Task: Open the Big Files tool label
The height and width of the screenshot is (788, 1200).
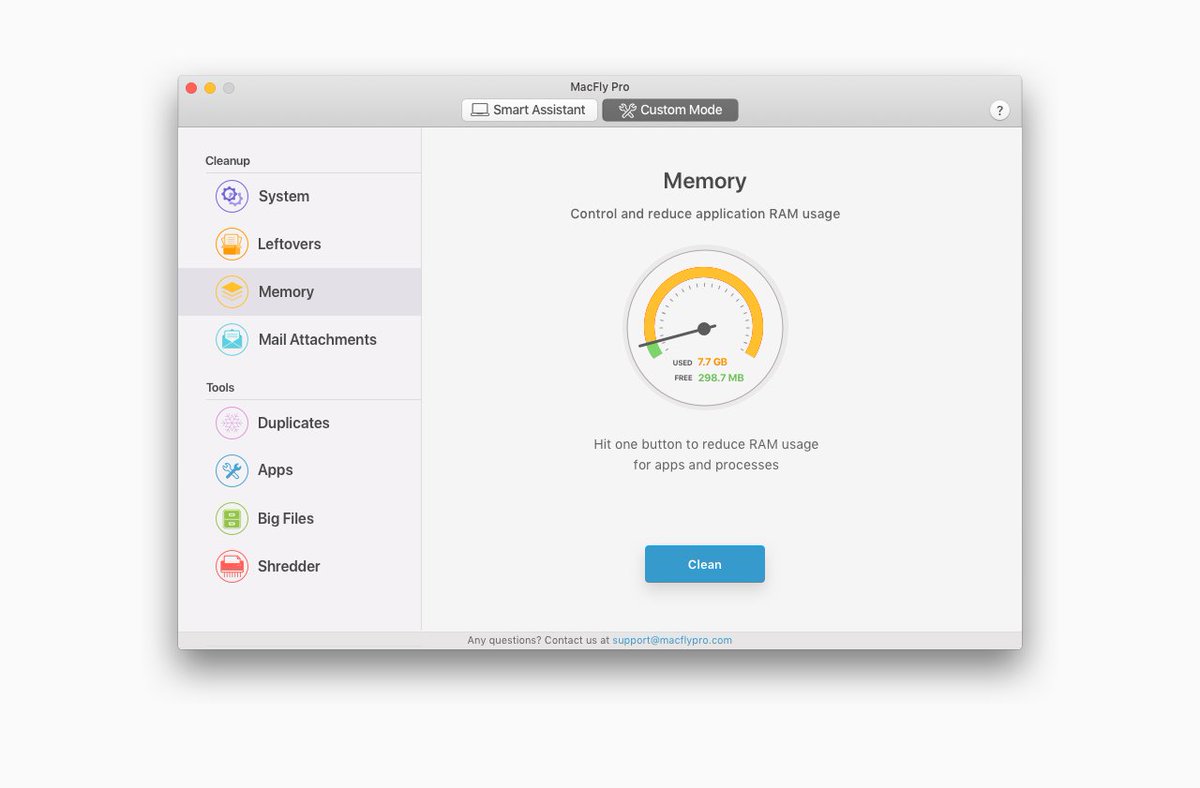Action: 286,518
